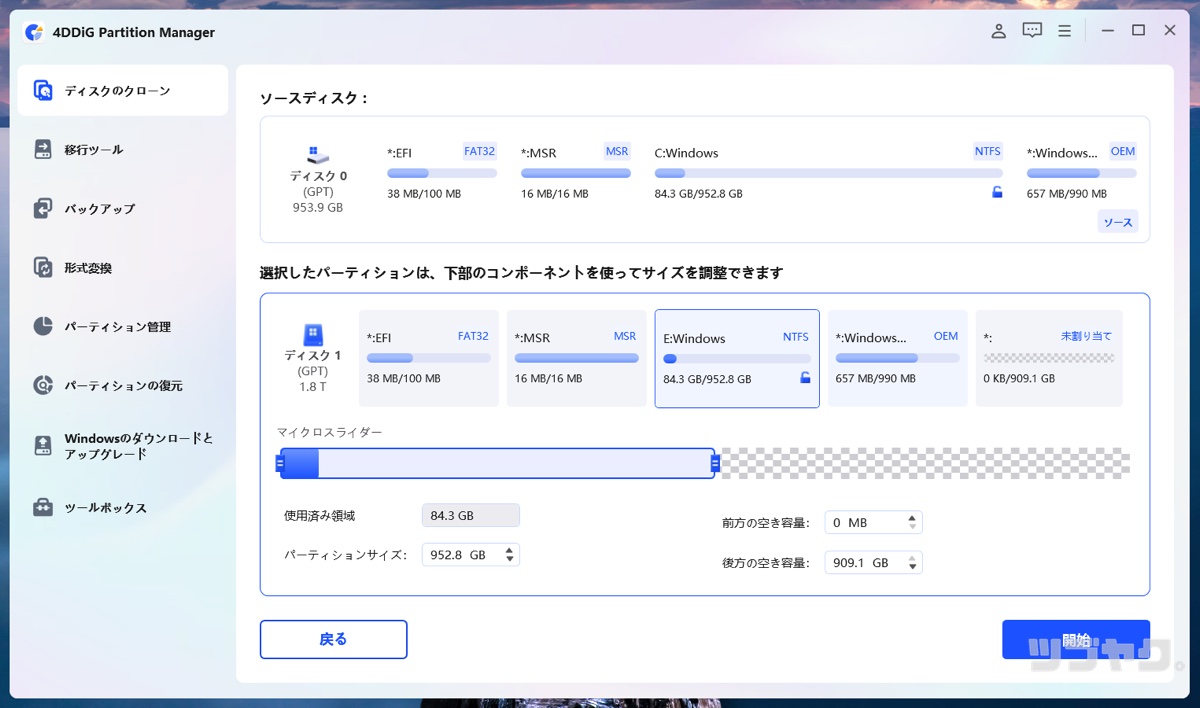
Task: Click the 戻る back button
Action: (x=333, y=639)
